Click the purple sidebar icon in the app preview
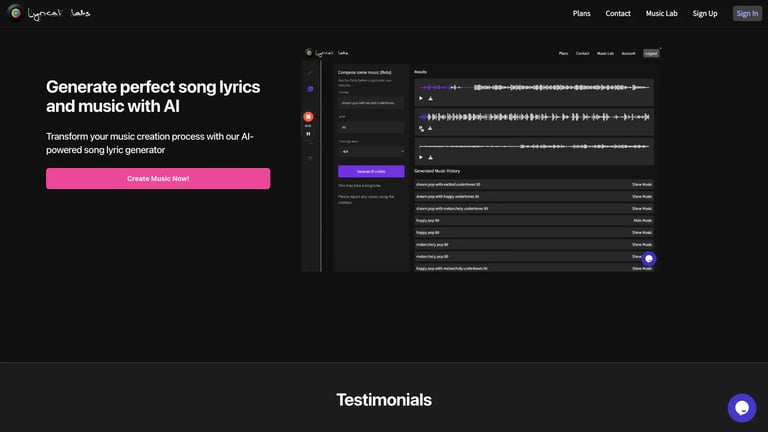768x432 pixels. 310,89
